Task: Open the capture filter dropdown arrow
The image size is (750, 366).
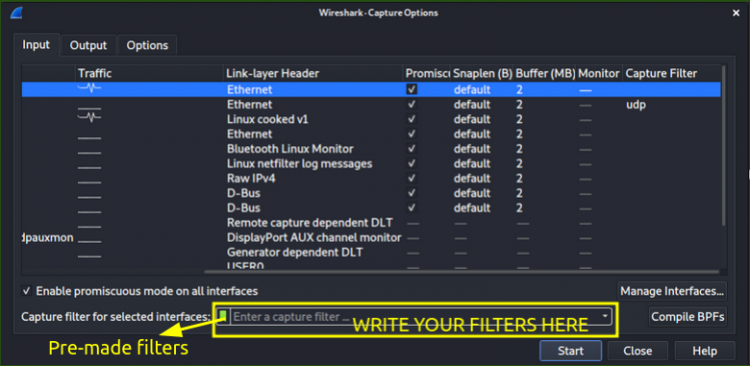Action: [x=605, y=316]
